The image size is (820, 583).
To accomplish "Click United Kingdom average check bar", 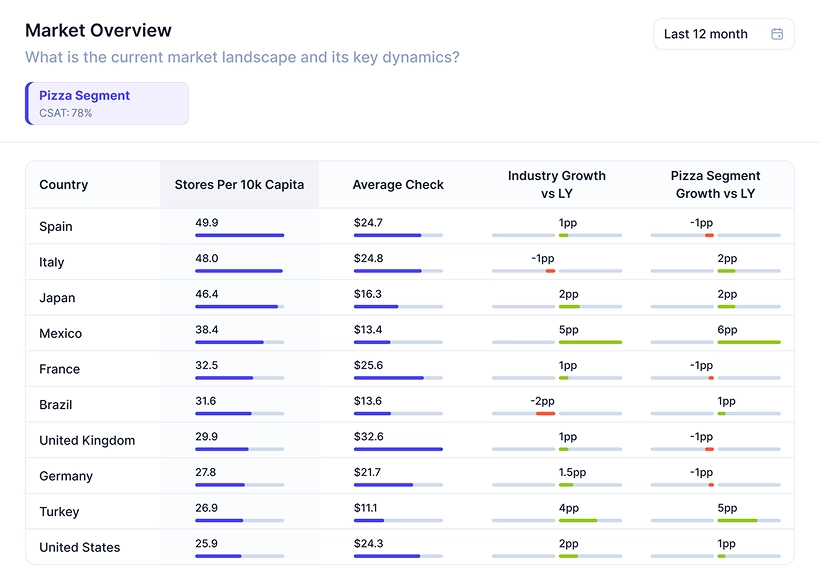I will pos(398,449).
